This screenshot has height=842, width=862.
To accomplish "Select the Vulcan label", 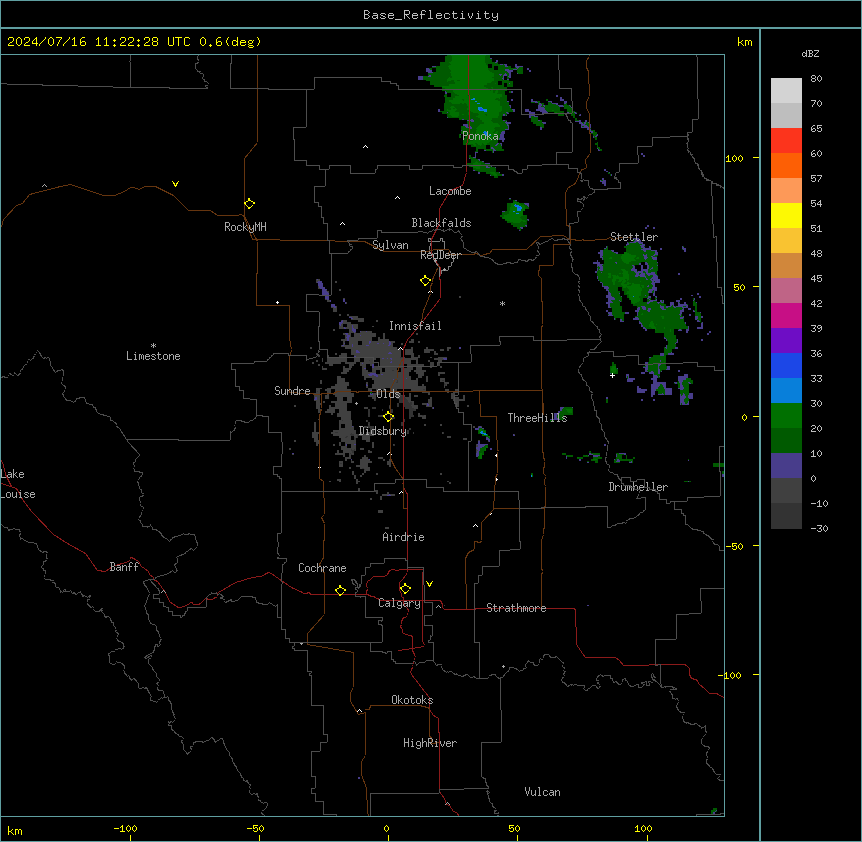I will point(543,792).
